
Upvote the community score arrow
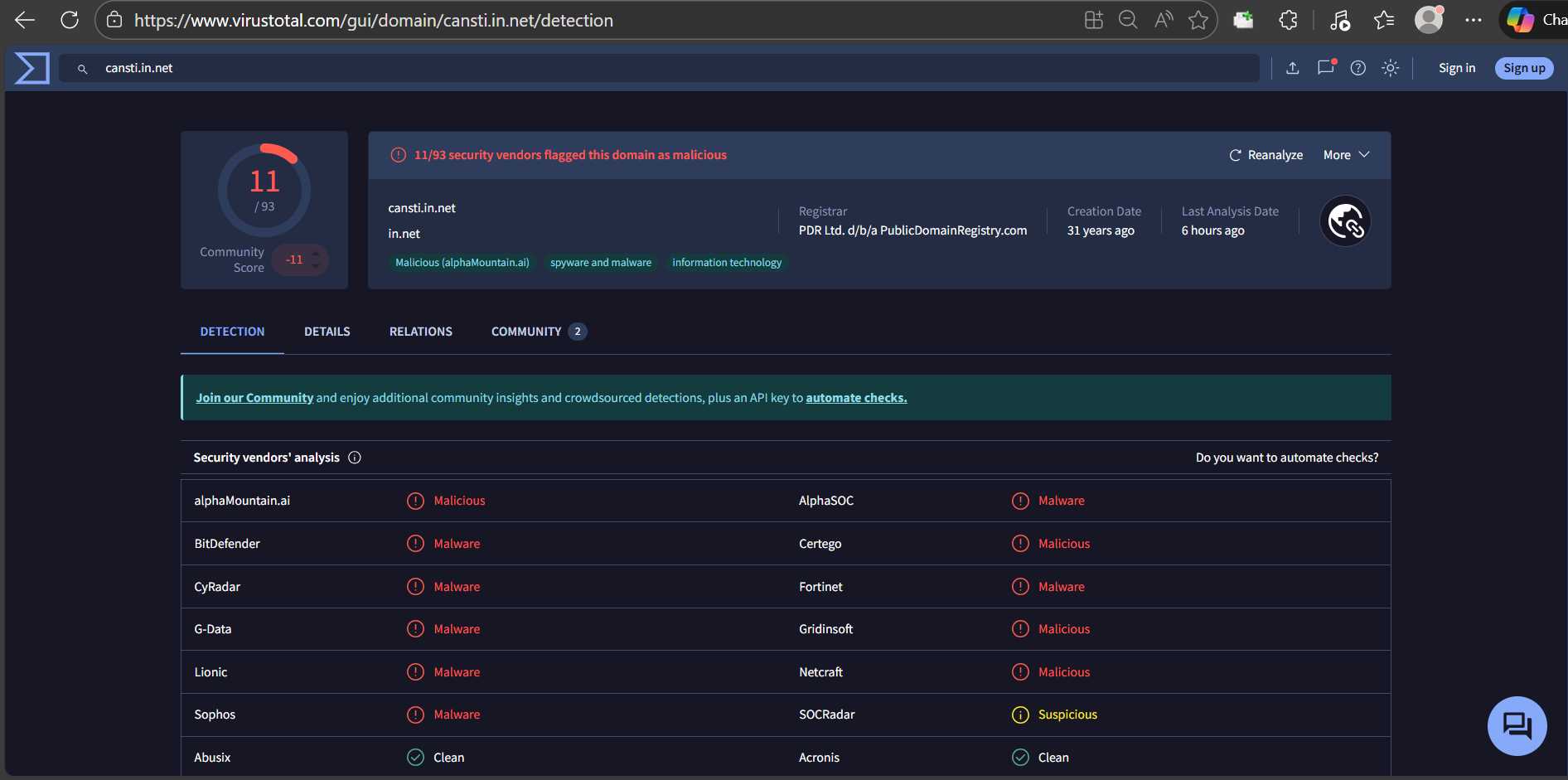click(316, 253)
